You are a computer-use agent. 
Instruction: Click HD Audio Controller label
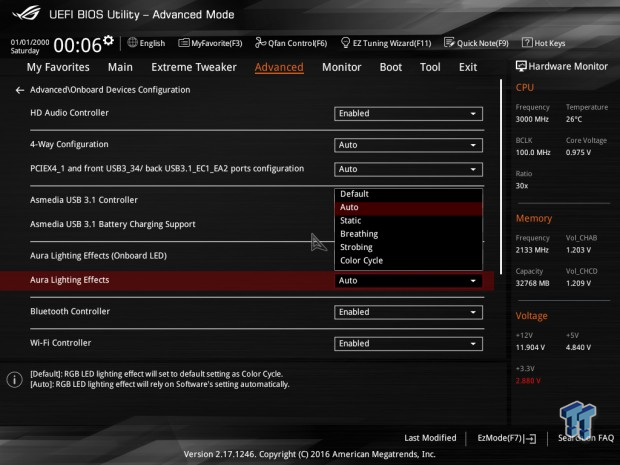click(69, 113)
